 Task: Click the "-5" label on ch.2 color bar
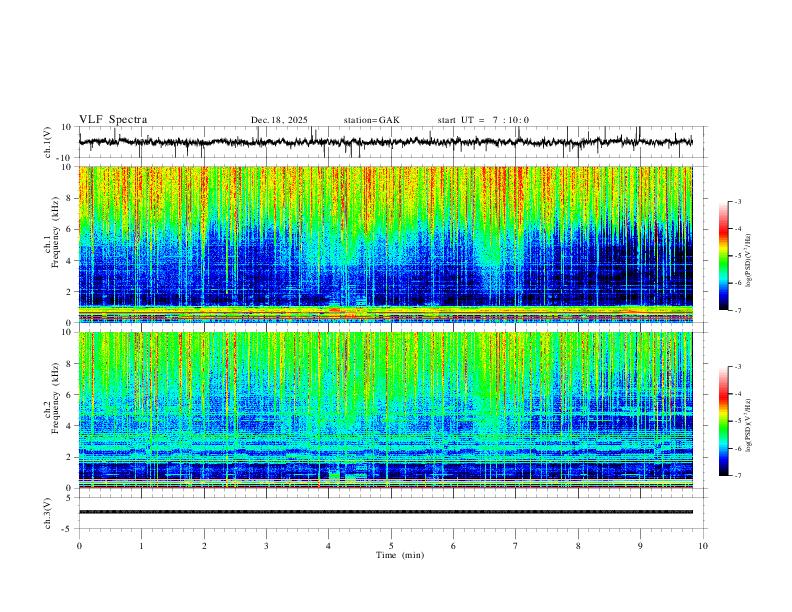738,421
